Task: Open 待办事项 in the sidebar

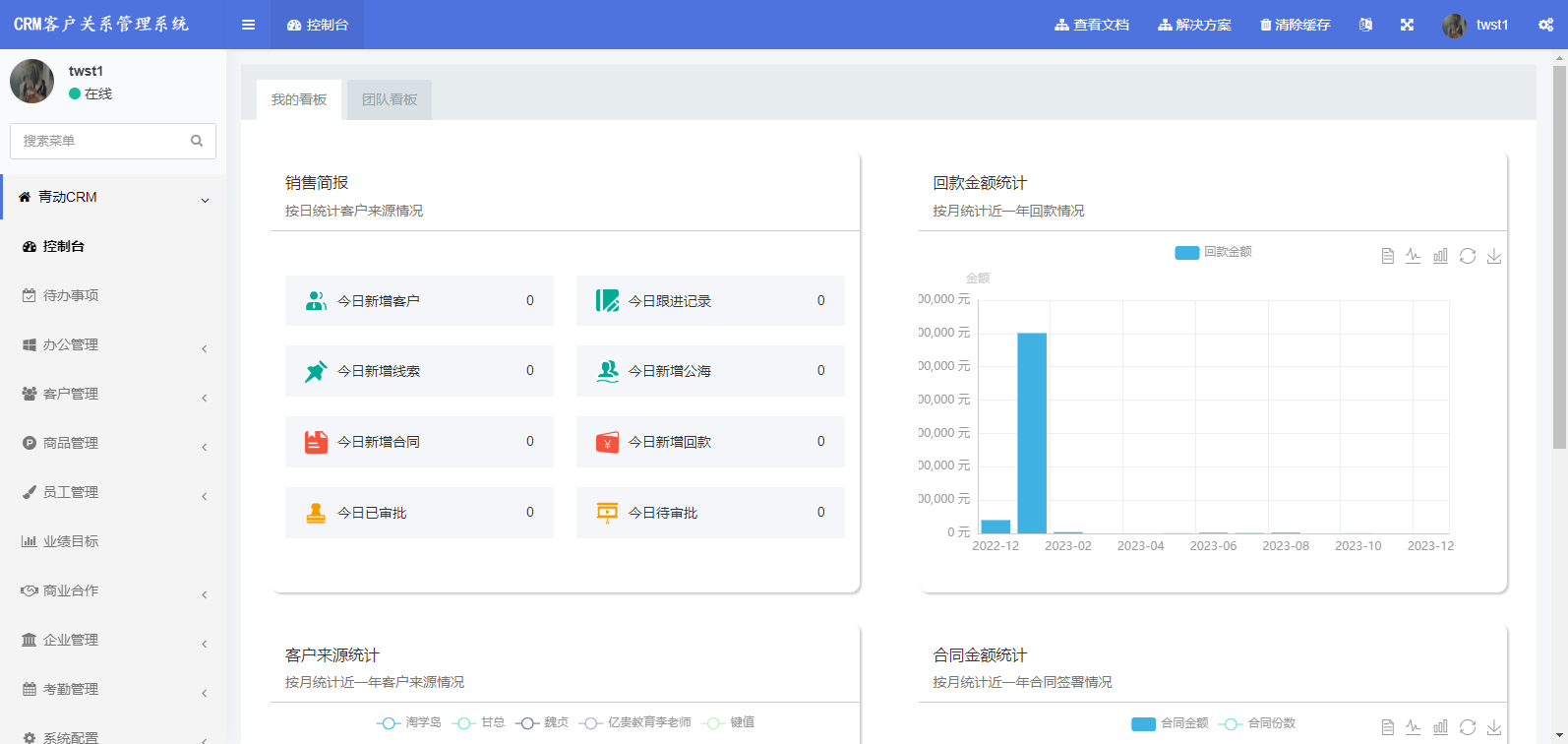Action: [71, 295]
